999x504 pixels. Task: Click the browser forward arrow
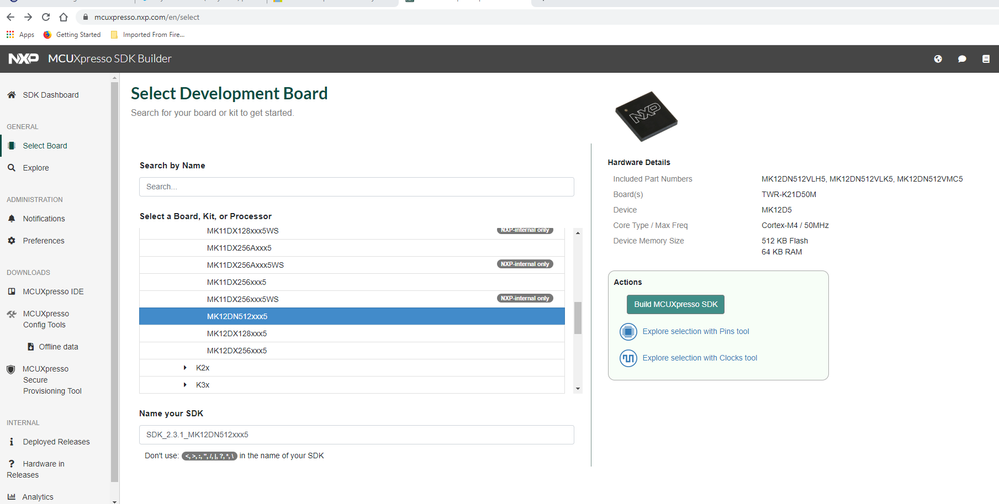point(27,17)
